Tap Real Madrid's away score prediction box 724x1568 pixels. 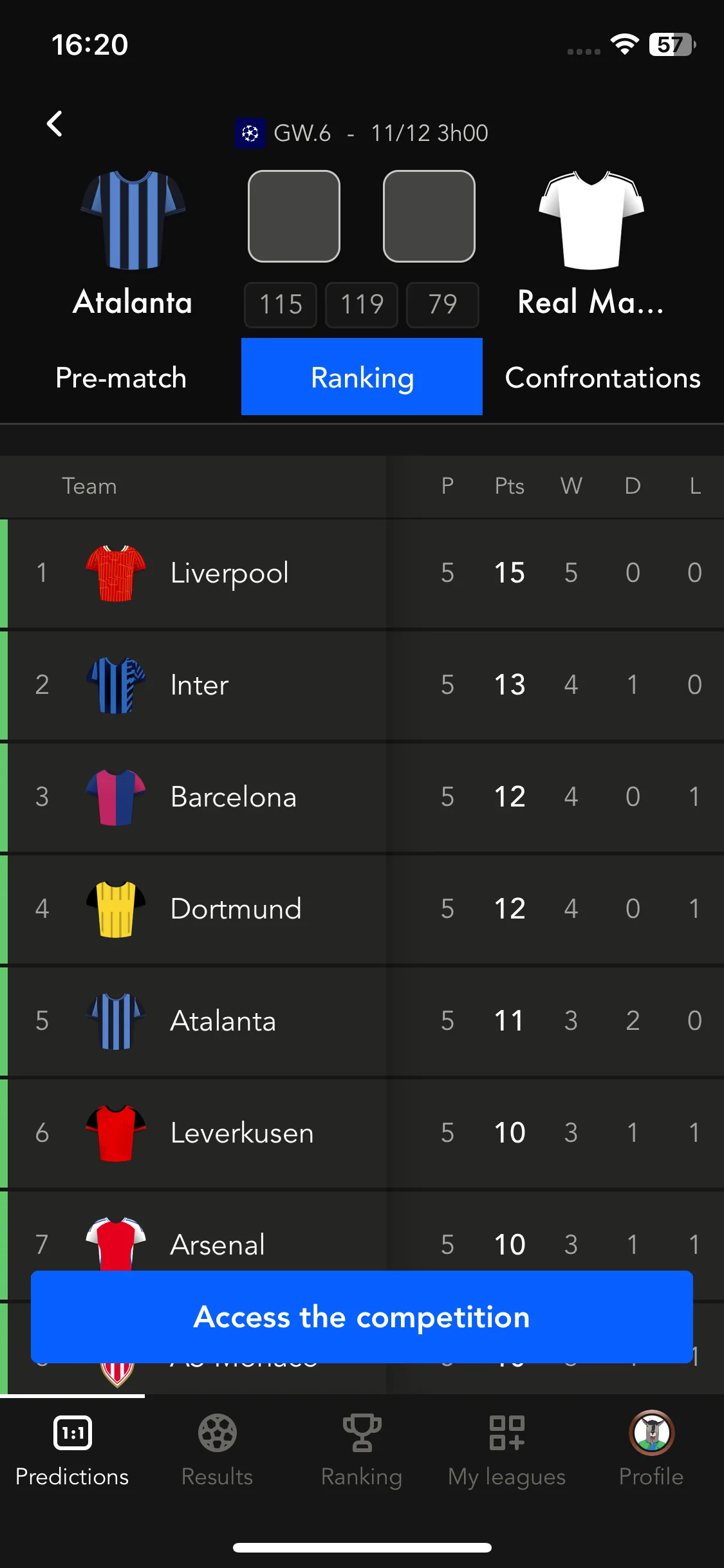(429, 216)
